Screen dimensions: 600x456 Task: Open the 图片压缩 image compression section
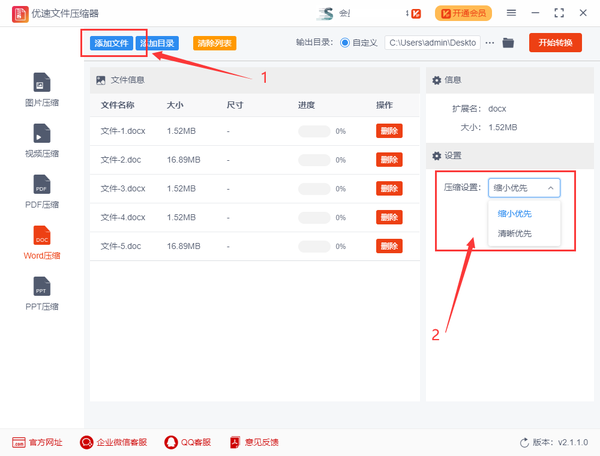pyautogui.click(x=41, y=89)
